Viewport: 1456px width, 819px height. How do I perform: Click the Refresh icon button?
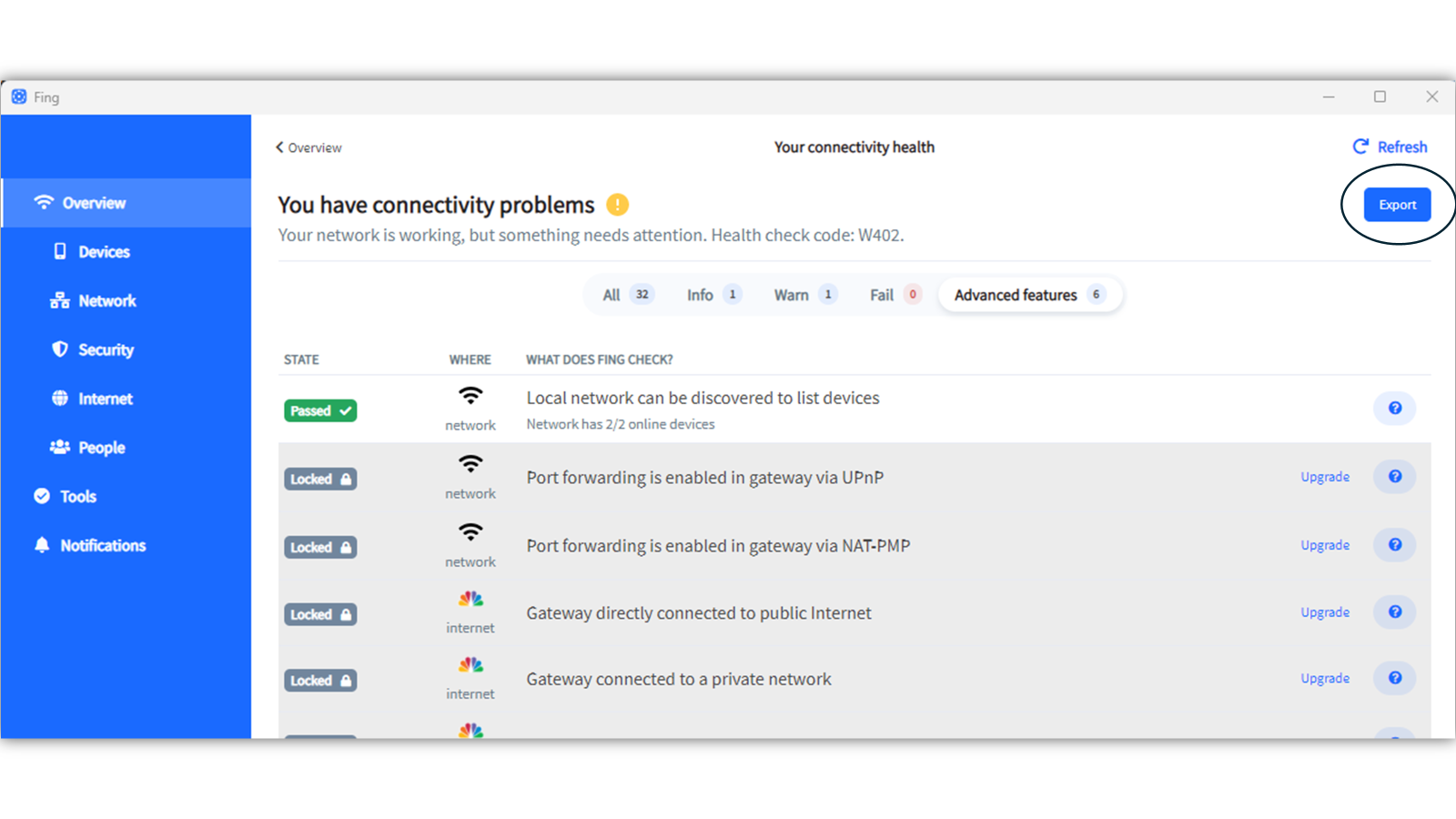coord(1360,147)
